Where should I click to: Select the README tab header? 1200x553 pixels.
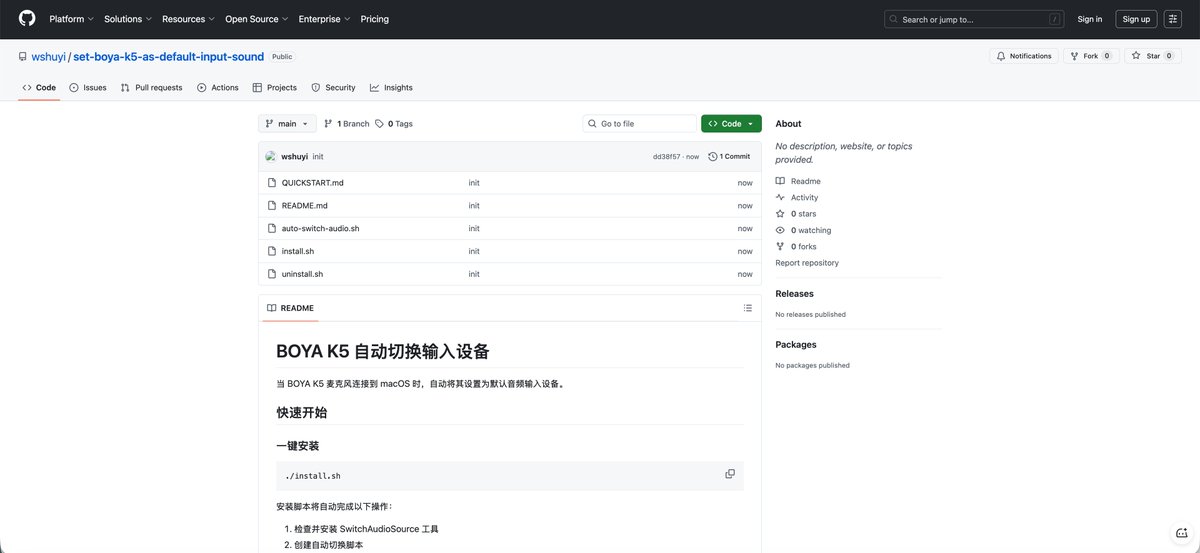click(290, 308)
